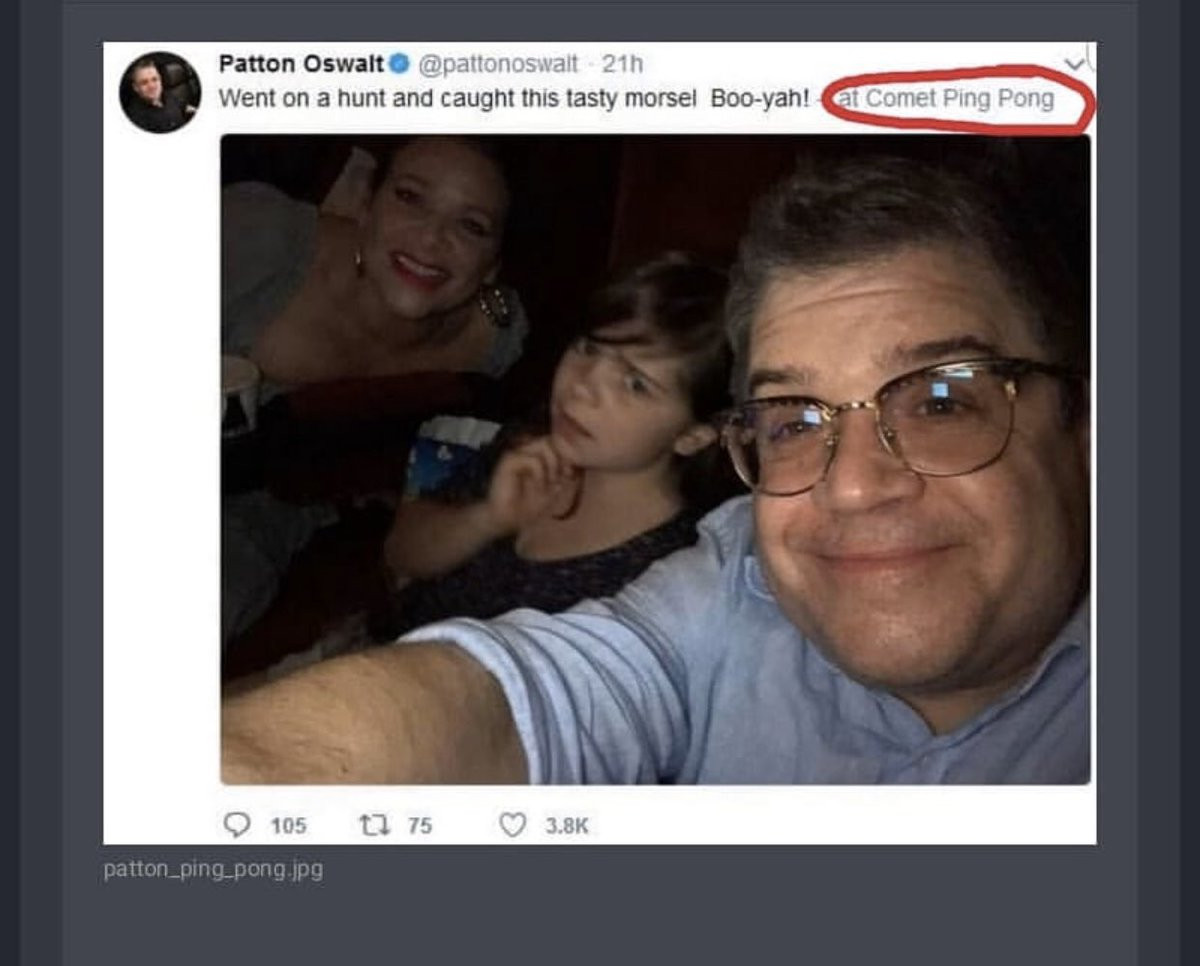
Task: Open the tweet's selfie photo
Action: pos(655,460)
